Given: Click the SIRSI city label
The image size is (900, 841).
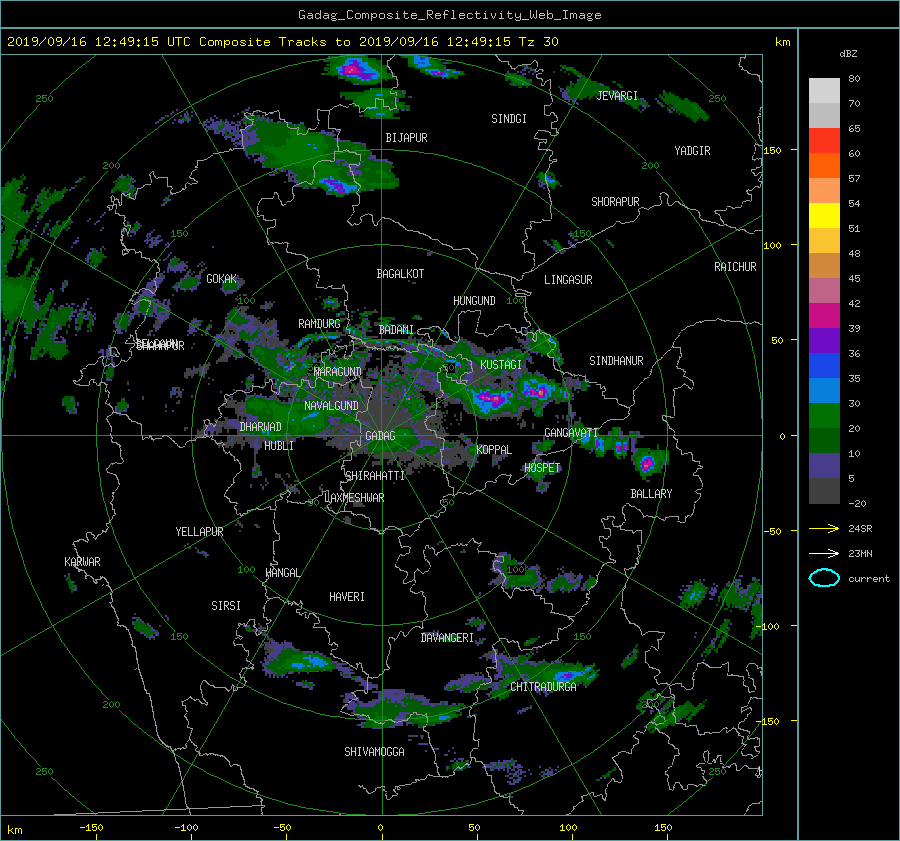Looking at the screenshot, I should point(226,606).
